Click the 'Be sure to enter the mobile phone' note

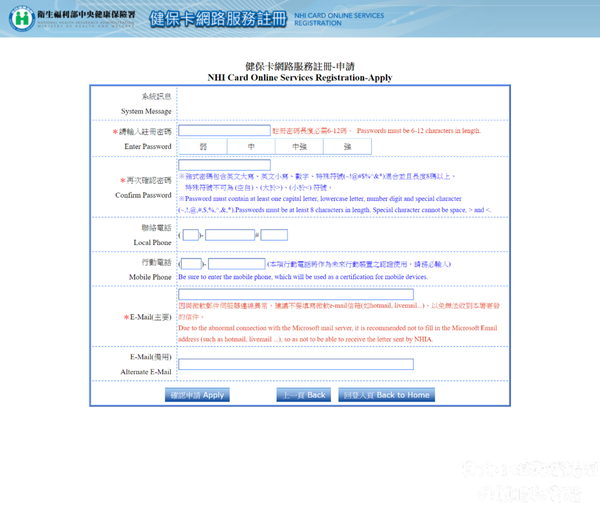[x=303, y=277]
